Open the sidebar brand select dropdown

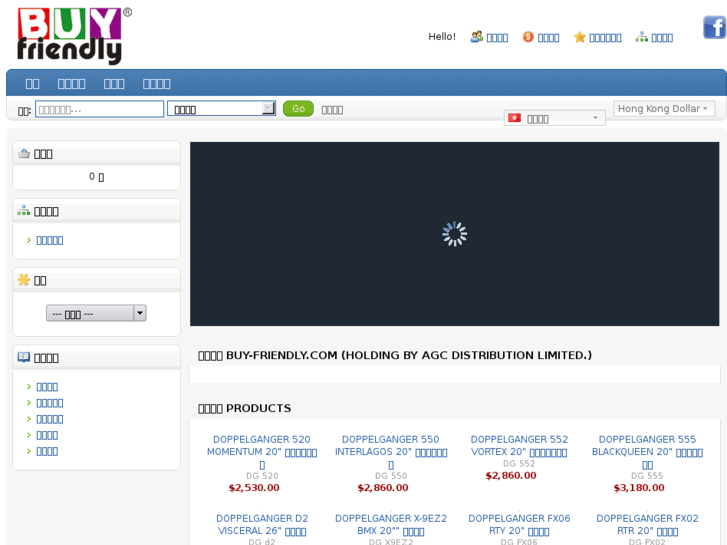[x=96, y=314]
